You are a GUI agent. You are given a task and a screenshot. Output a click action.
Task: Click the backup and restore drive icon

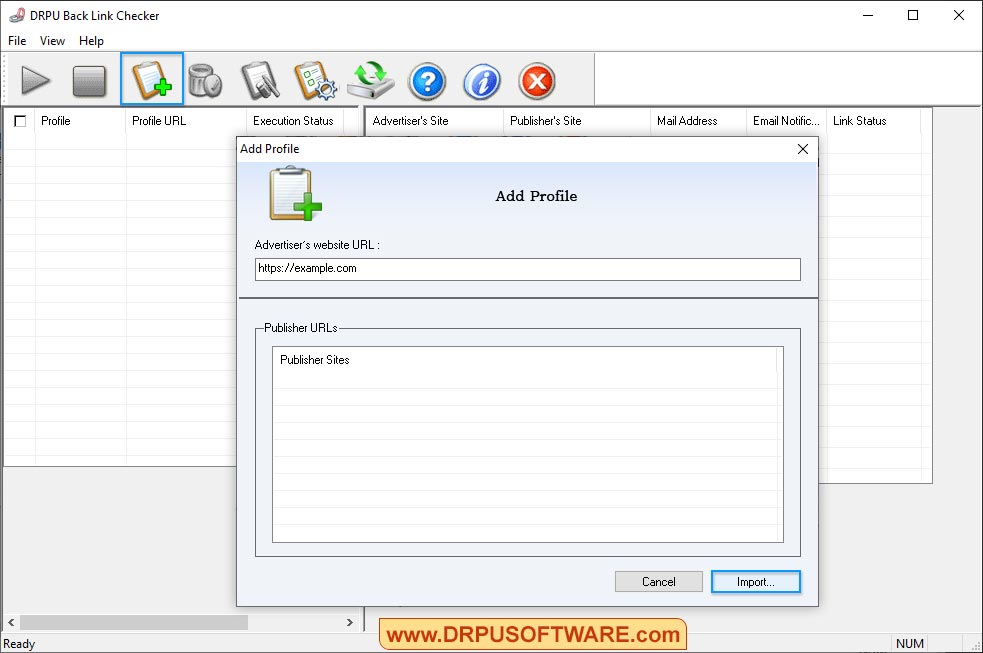[x=371, y=81]
